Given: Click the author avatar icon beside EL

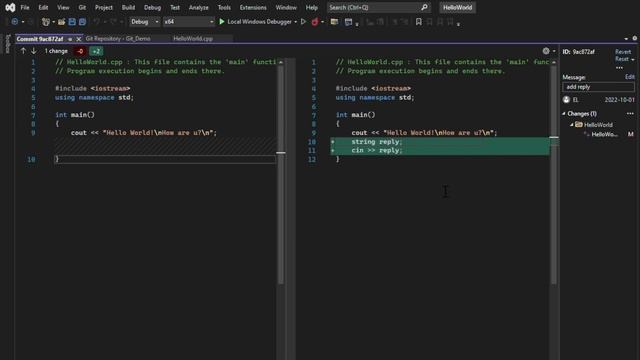Looking at the screenshot, I should tap(566, 100).
